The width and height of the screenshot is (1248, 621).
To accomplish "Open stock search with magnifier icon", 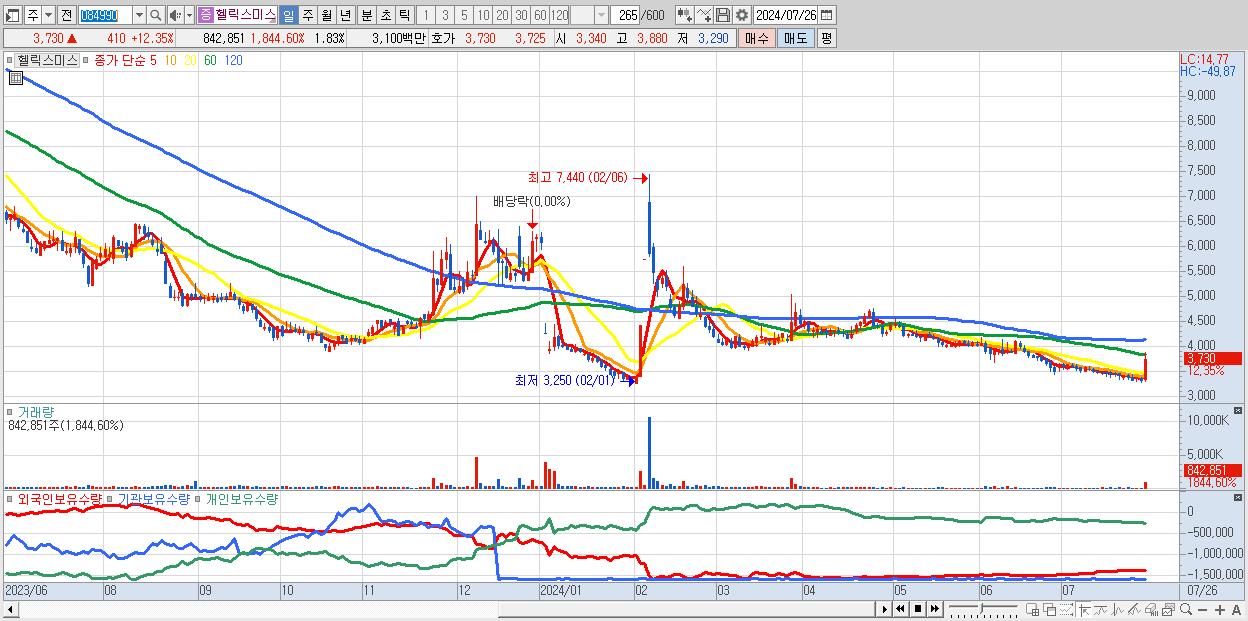I will click(156, 15).
